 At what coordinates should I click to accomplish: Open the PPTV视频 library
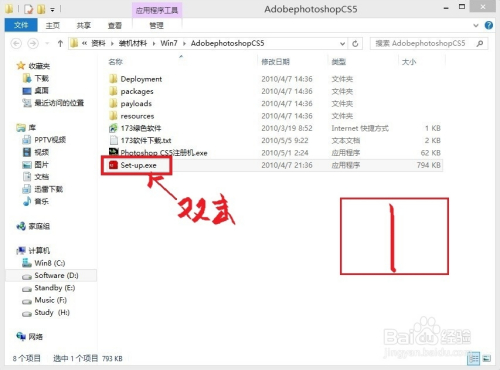[x=50, y=140]
